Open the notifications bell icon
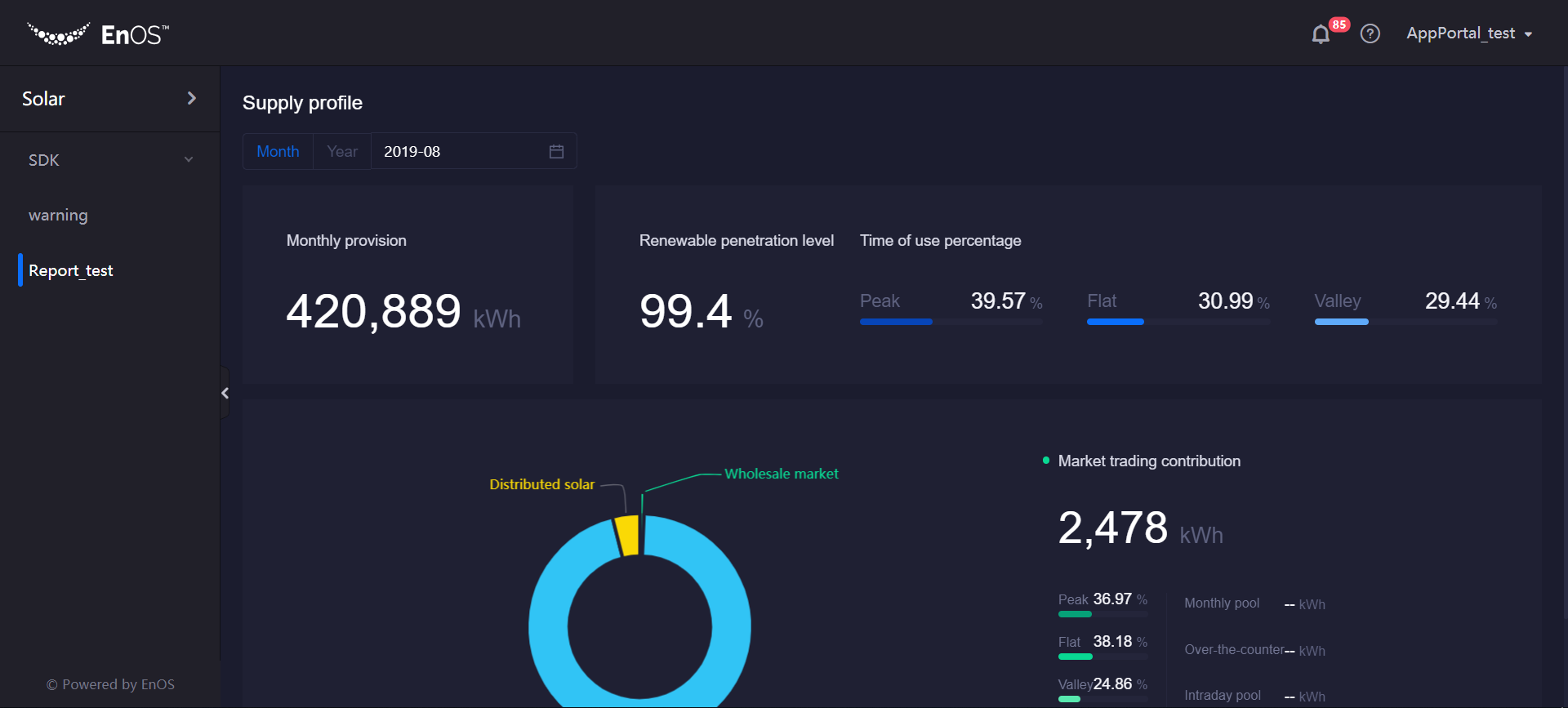The width and height of the screenshot is (1568, 708). tap(1321, 34)
